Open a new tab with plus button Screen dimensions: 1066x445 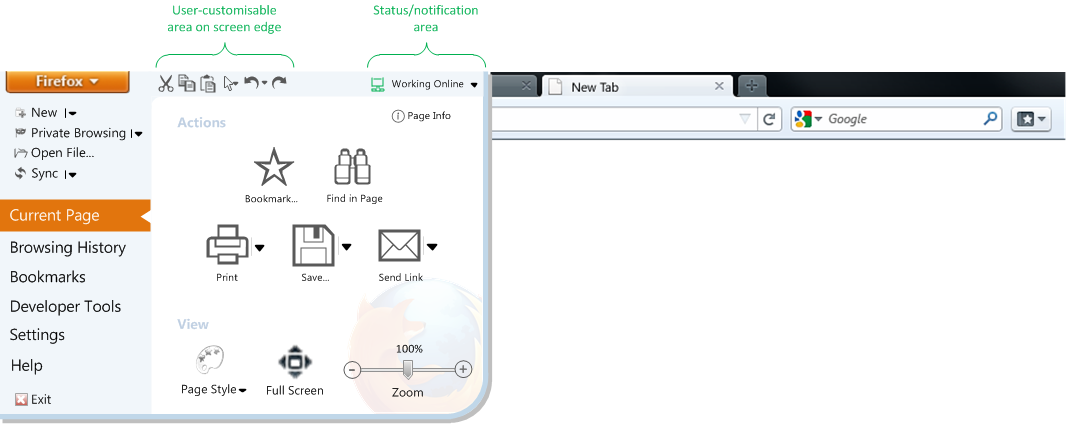tap(751, 86)
